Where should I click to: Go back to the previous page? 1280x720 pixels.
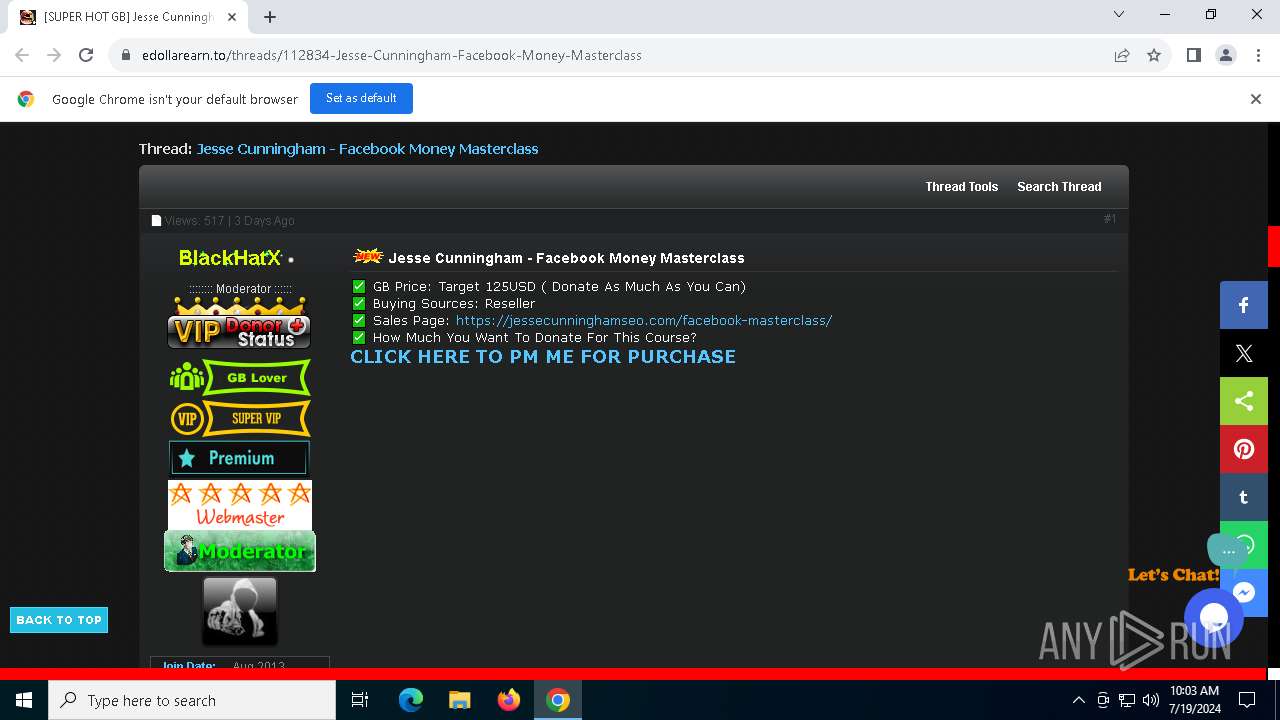click(22, 55)
